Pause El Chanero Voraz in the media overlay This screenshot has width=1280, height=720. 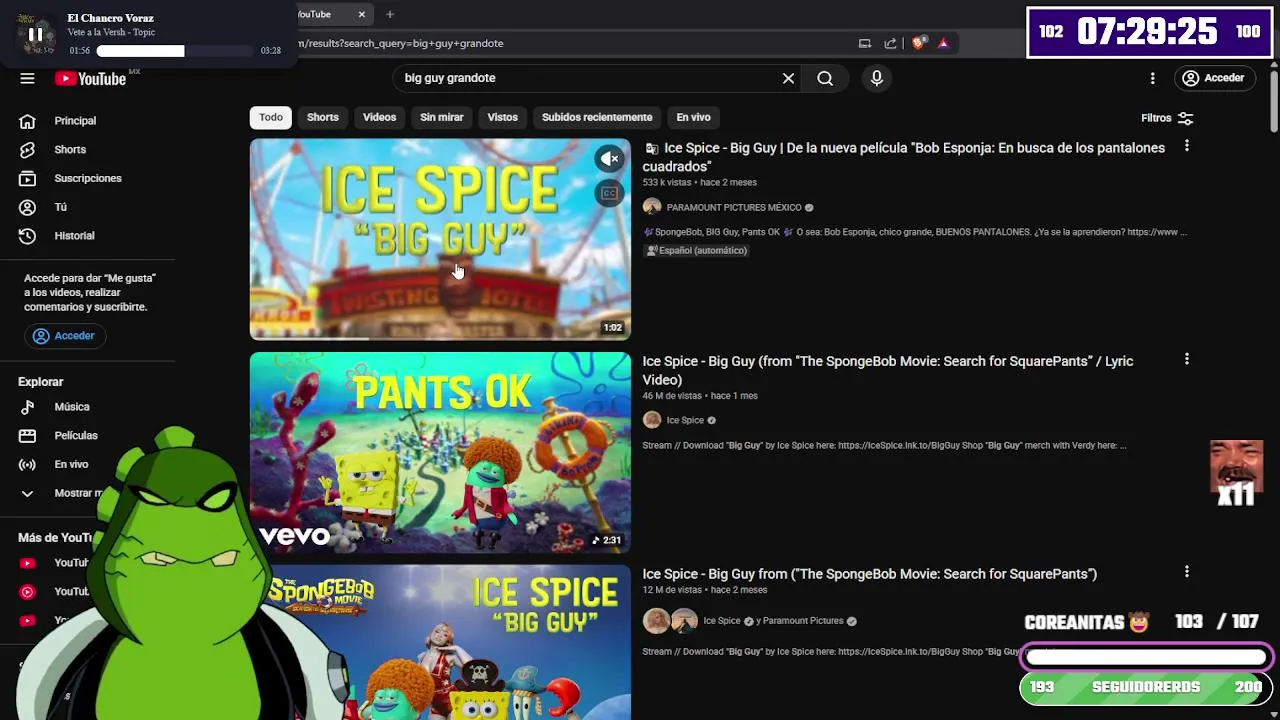pyautogui.click(x=35, y=34)
